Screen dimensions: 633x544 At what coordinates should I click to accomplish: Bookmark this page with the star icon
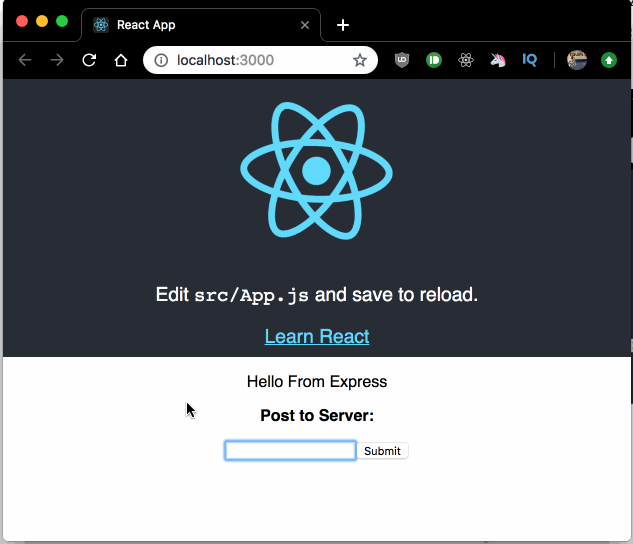point(360,60)
